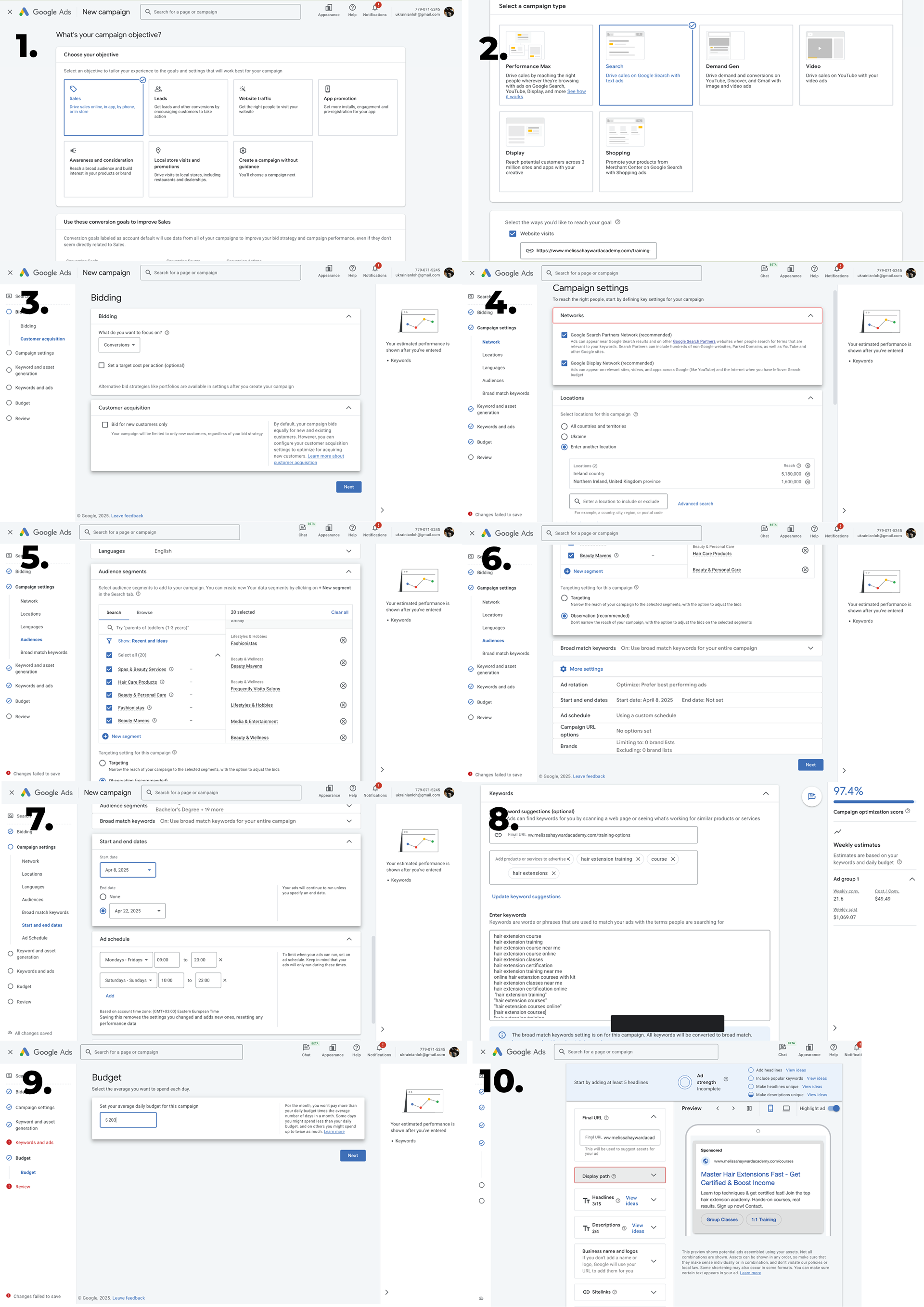Switch to Browse tab in audience segments
The image size is (924, 1307).
pos(144,612)
